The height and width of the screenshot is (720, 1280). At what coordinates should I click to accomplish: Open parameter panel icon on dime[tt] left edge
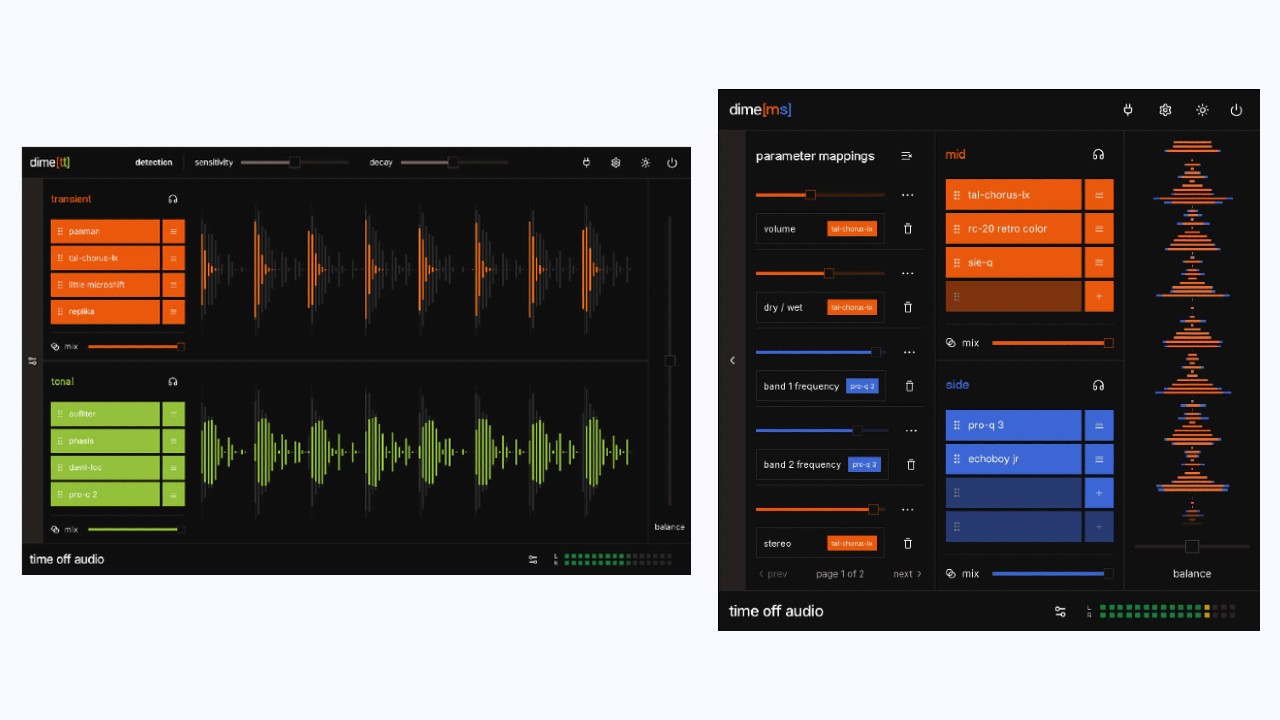coord(32,361)
